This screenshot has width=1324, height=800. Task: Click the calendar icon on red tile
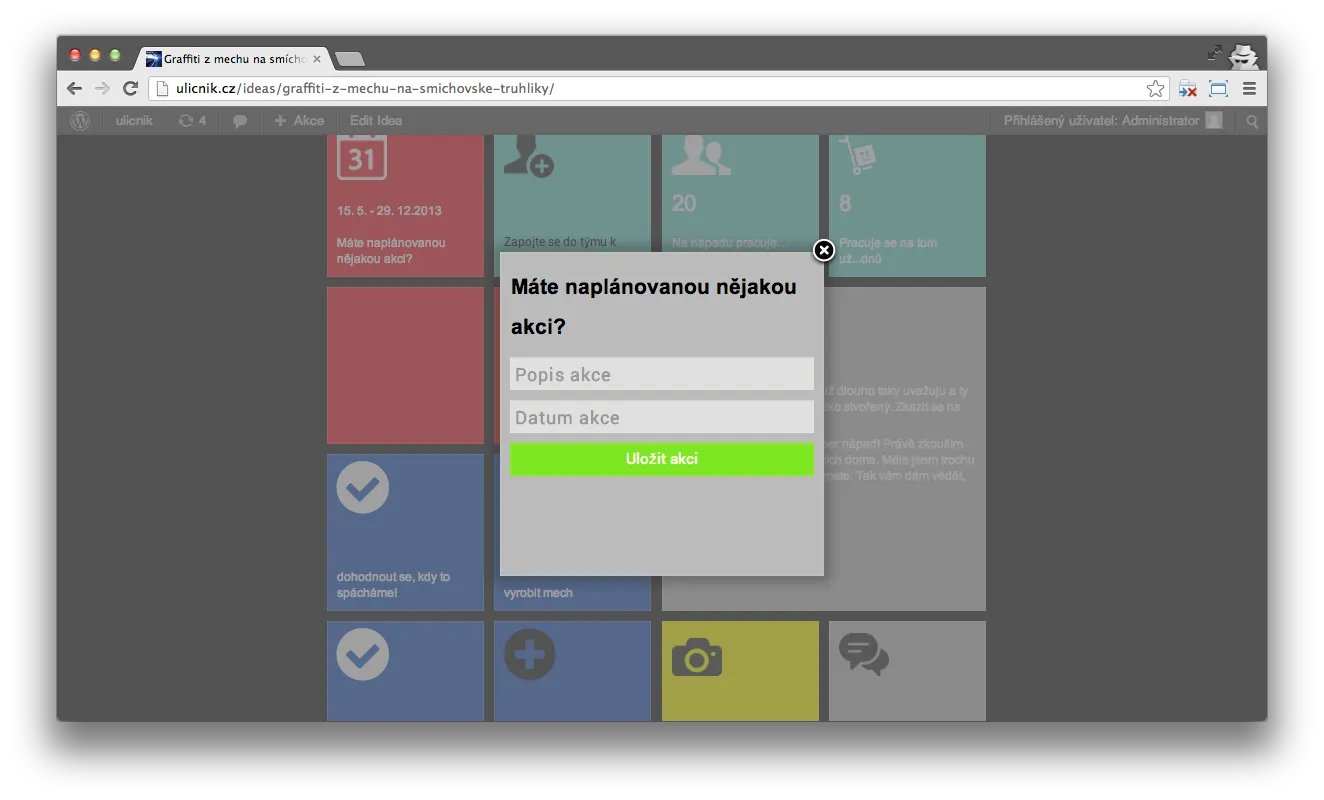(x=361, y=158)
